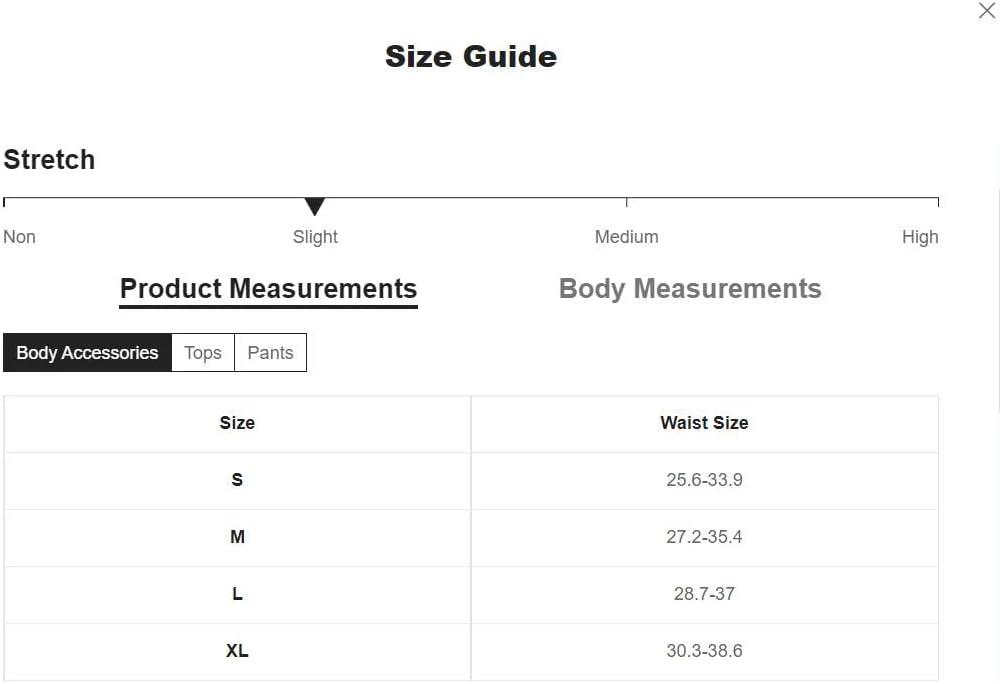Select the Body Accessories category
The height and width of the screenshot is (684, 1000).
coord(87,353)
